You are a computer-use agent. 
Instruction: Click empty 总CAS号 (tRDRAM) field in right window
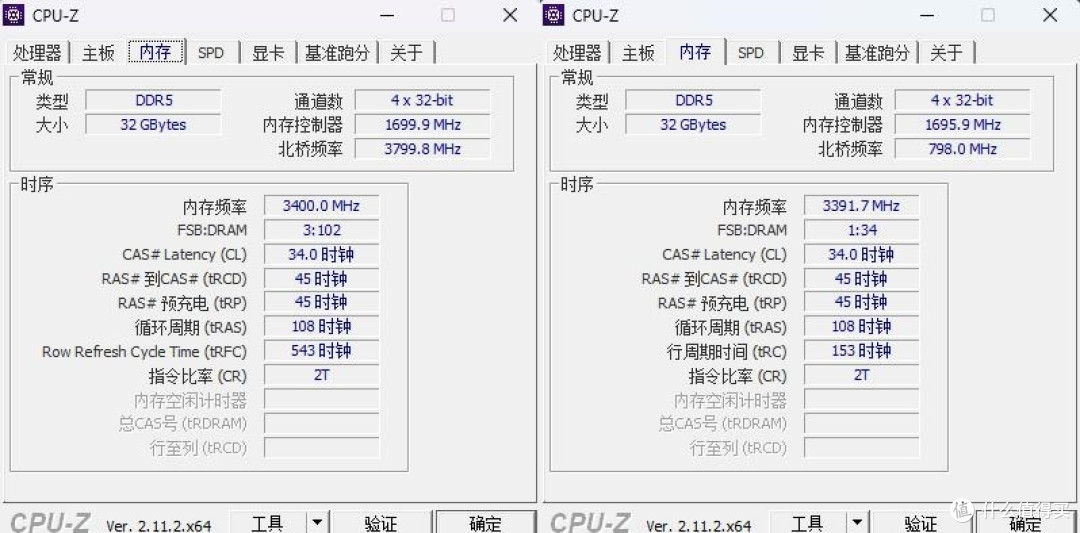(x=862, y=424)
